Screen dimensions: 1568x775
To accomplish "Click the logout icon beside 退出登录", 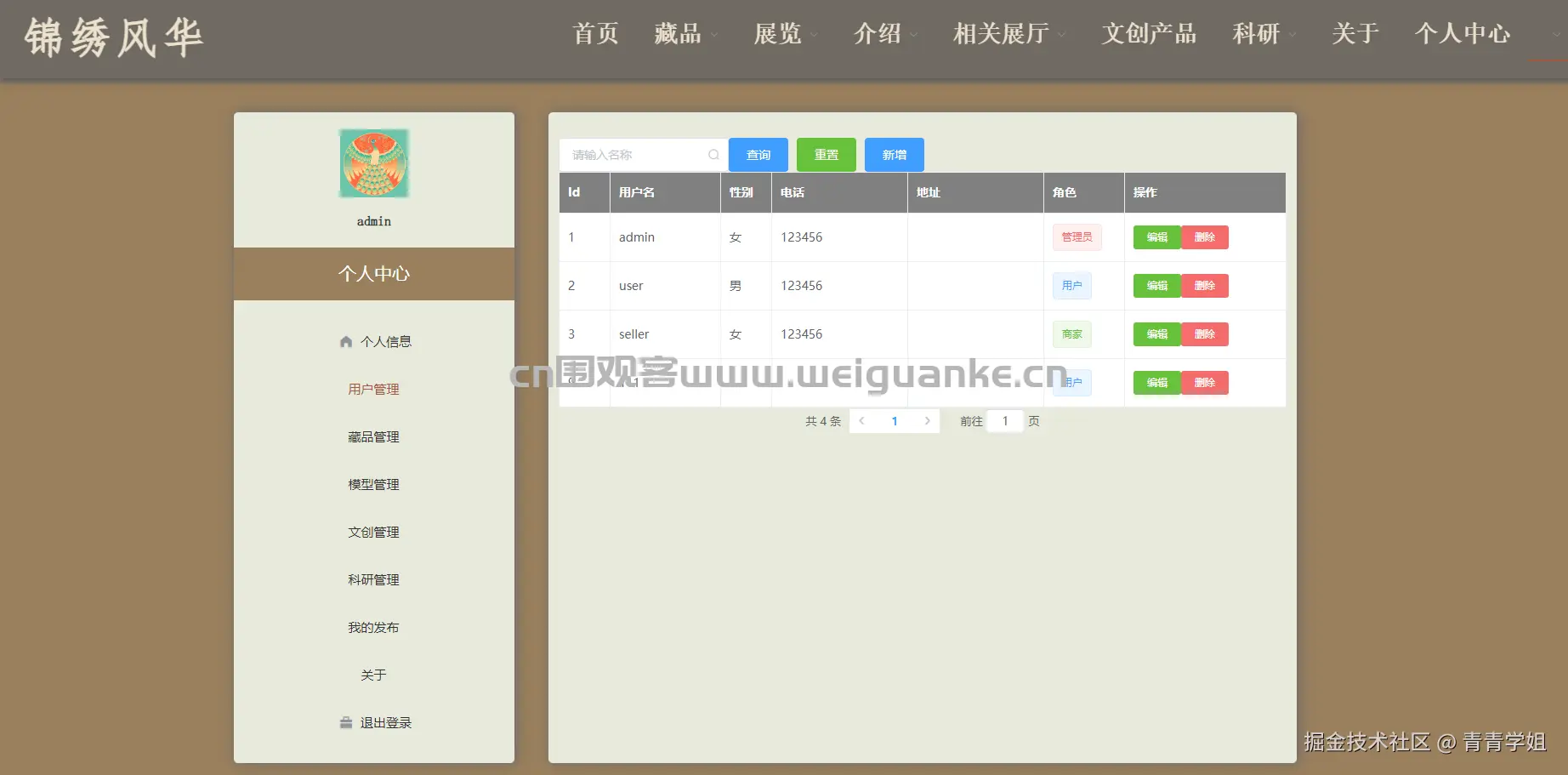I will tap(345, 722).
